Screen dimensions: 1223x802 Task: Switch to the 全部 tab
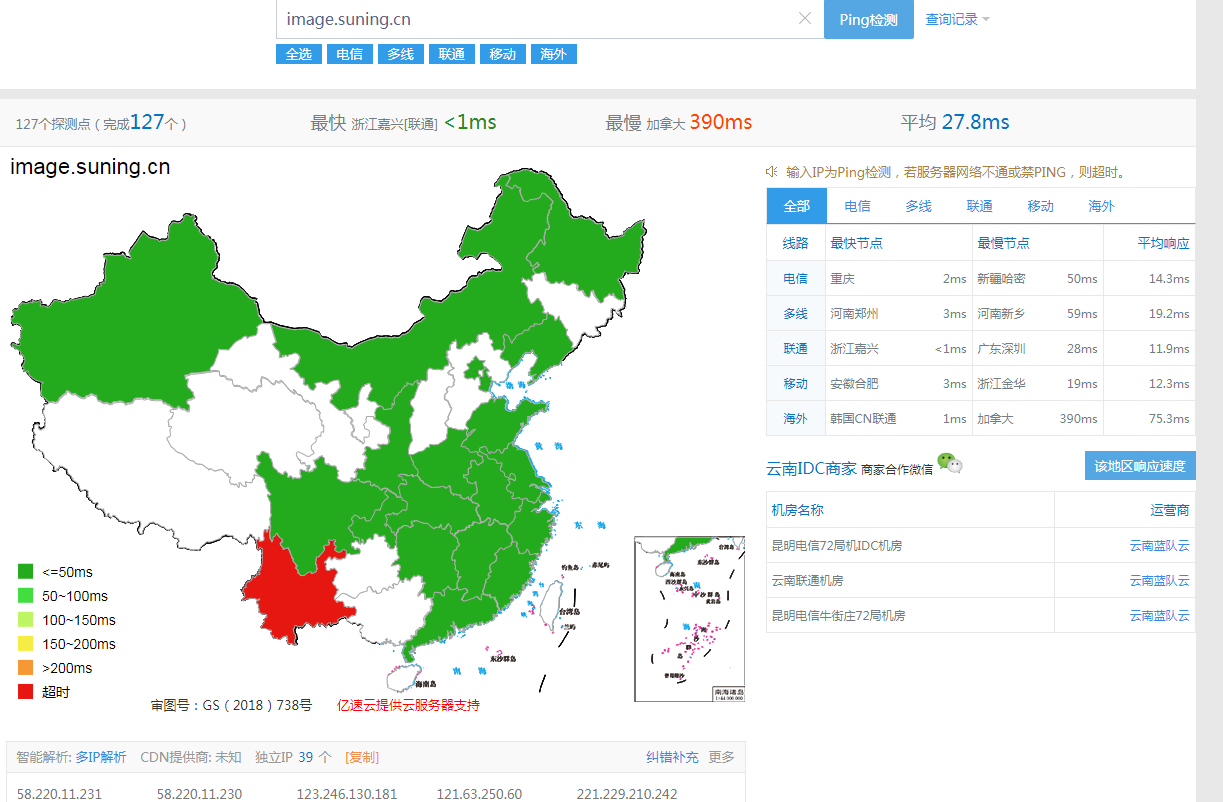pos(797,206)
